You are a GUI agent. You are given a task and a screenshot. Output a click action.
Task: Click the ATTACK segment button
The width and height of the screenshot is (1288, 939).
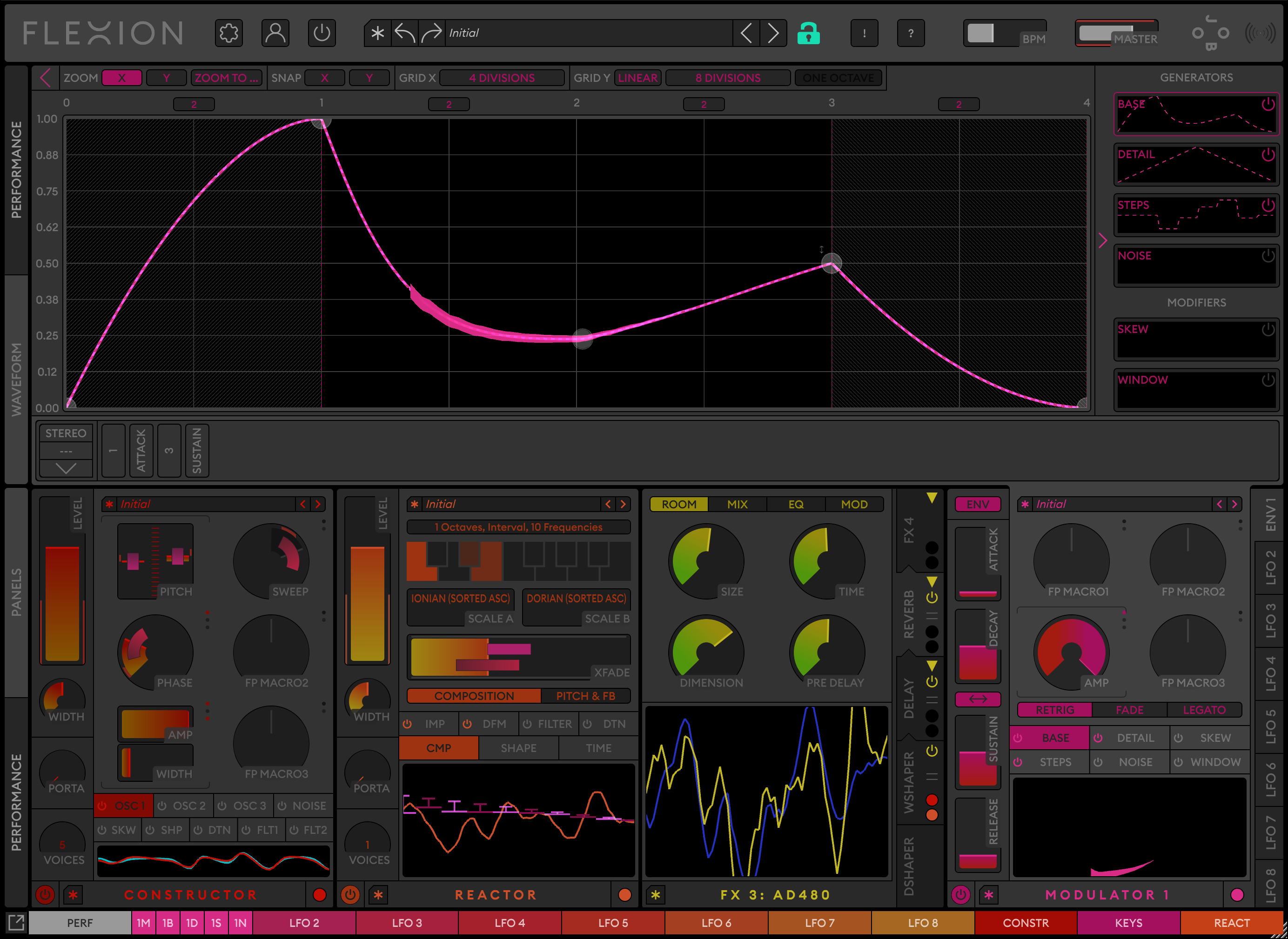141,451
